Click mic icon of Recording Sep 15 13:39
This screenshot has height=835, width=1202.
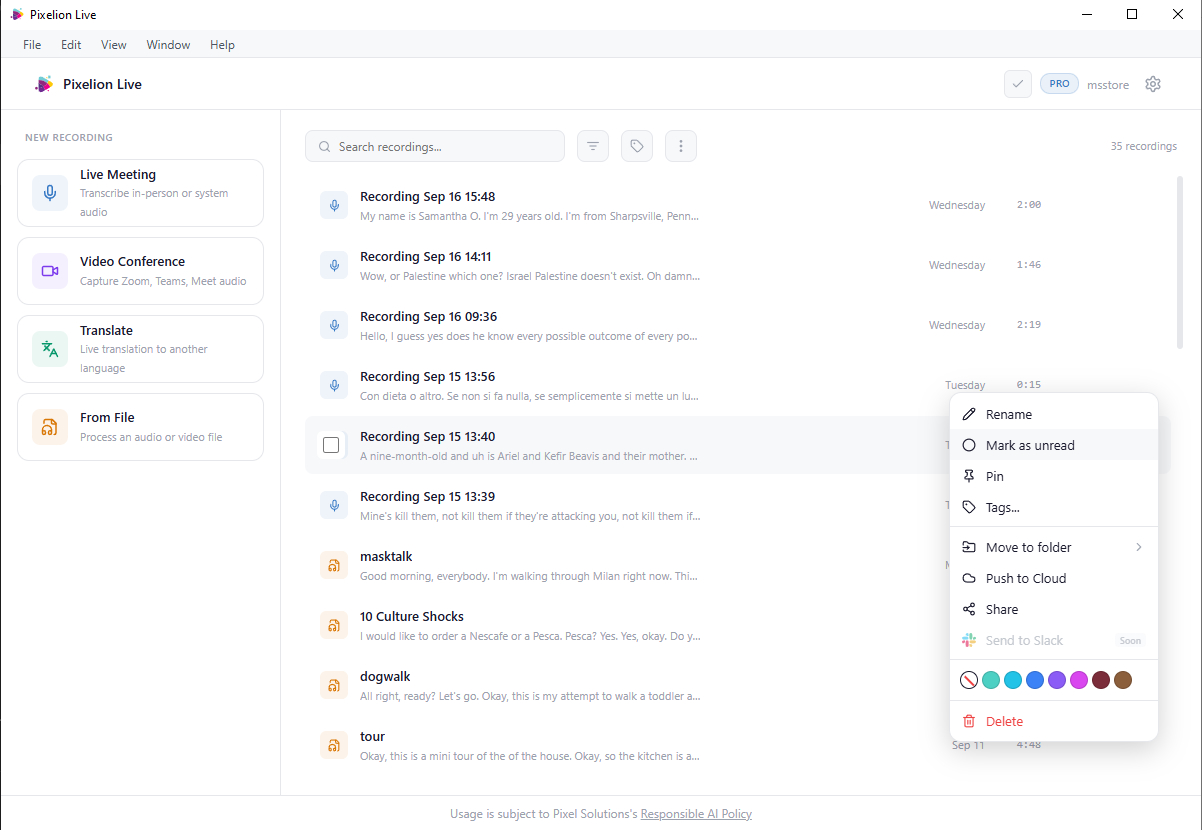(x=334, y=505)
